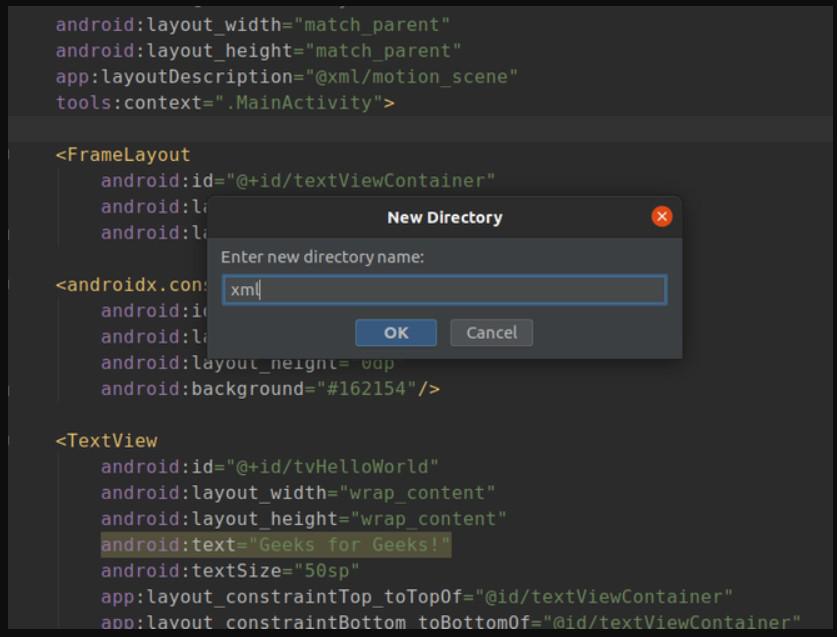Confirm the new directory with OK
This screenshot has width=837, height=637.
[x=396, y=333]
